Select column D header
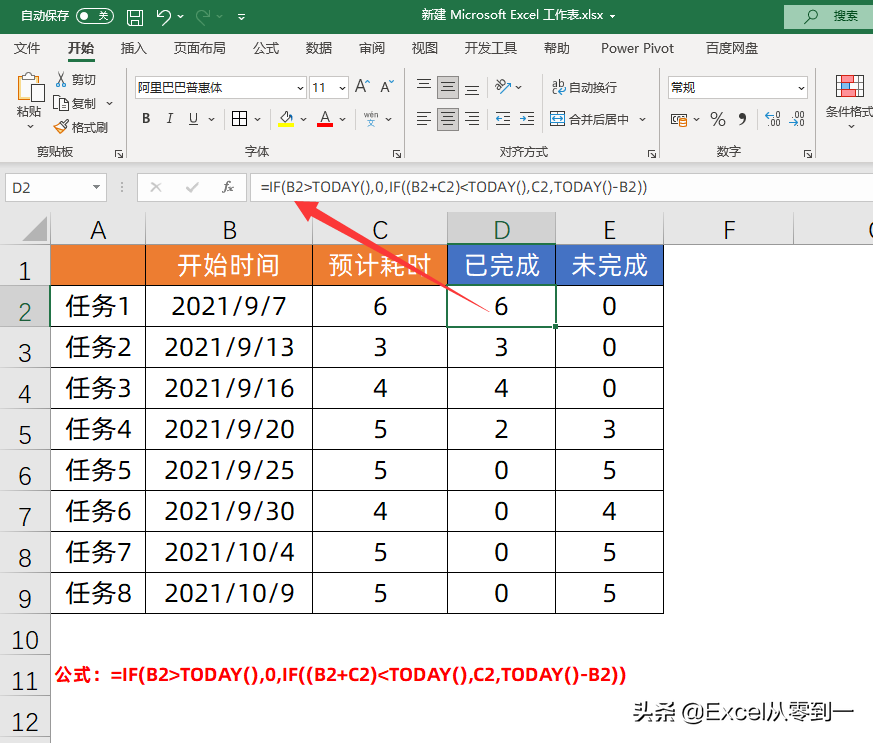 pyautogui.click(x=502, y=229)
